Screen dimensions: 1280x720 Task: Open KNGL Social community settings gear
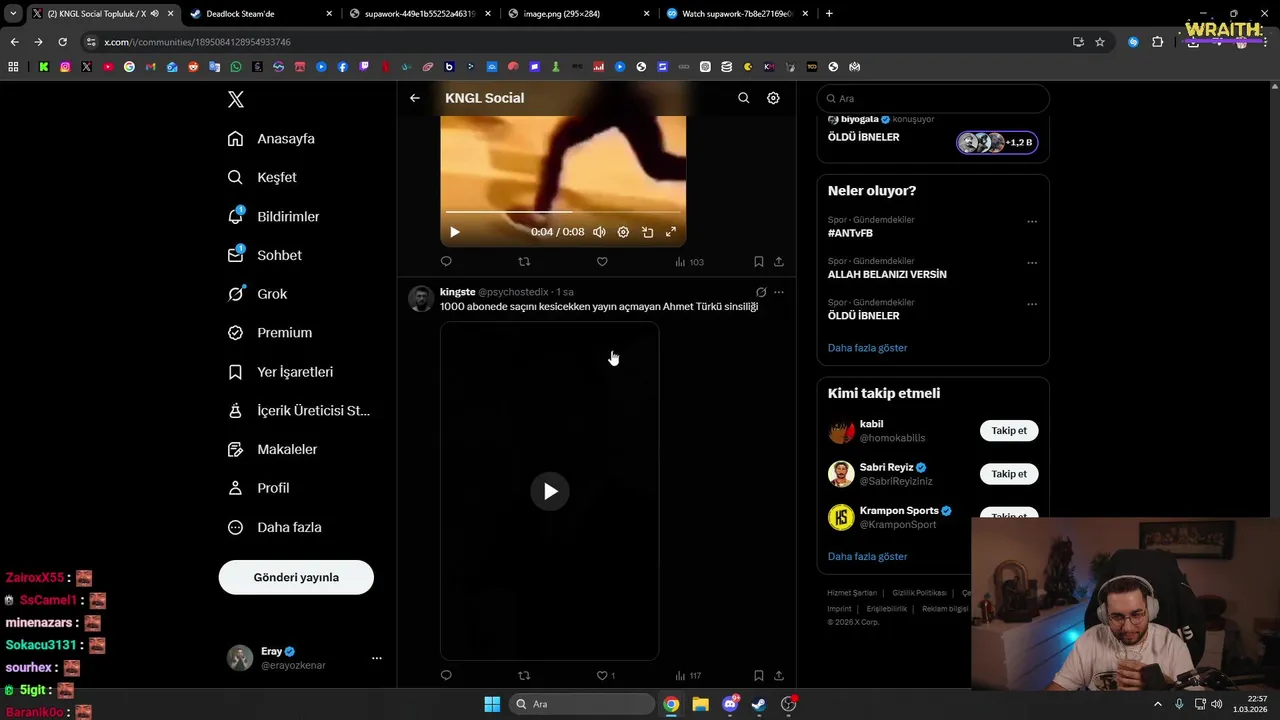tap(773, 98)
